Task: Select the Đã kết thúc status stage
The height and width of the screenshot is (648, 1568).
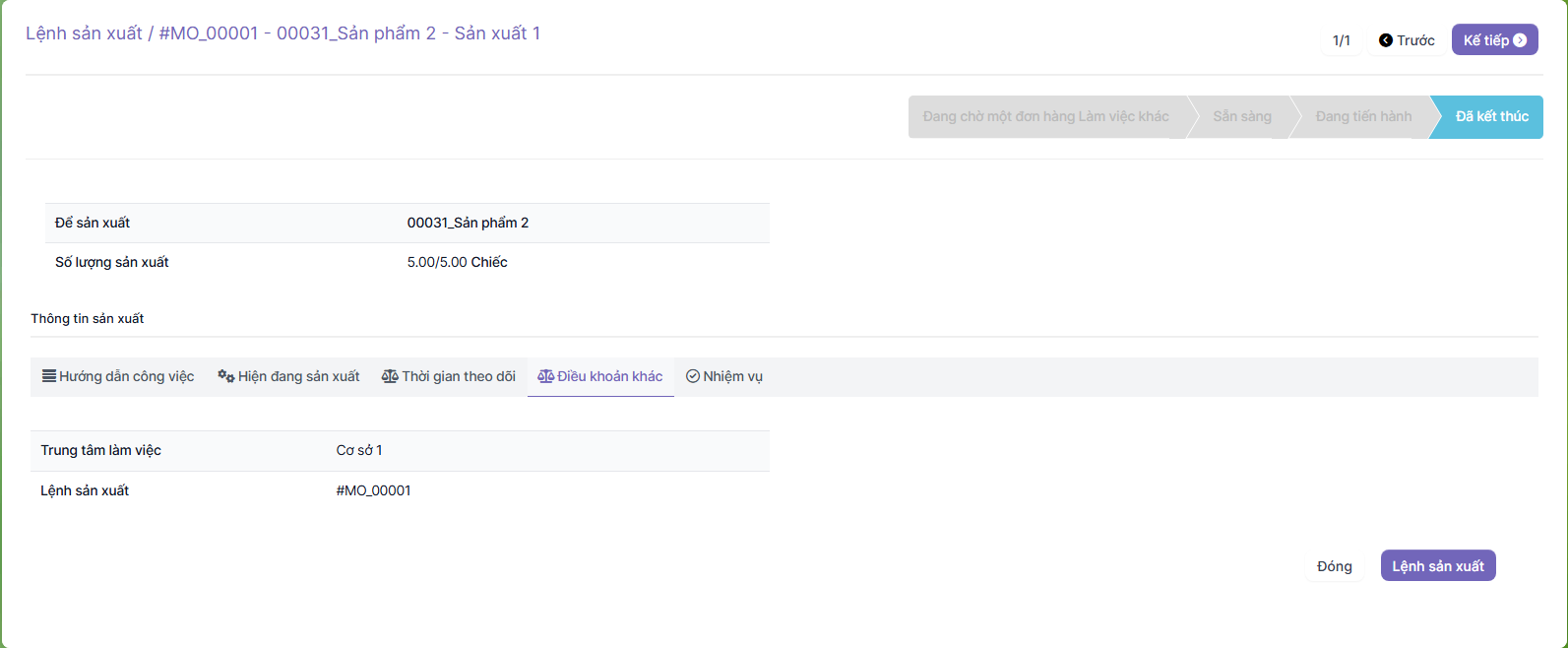Action: point(1491,116)
